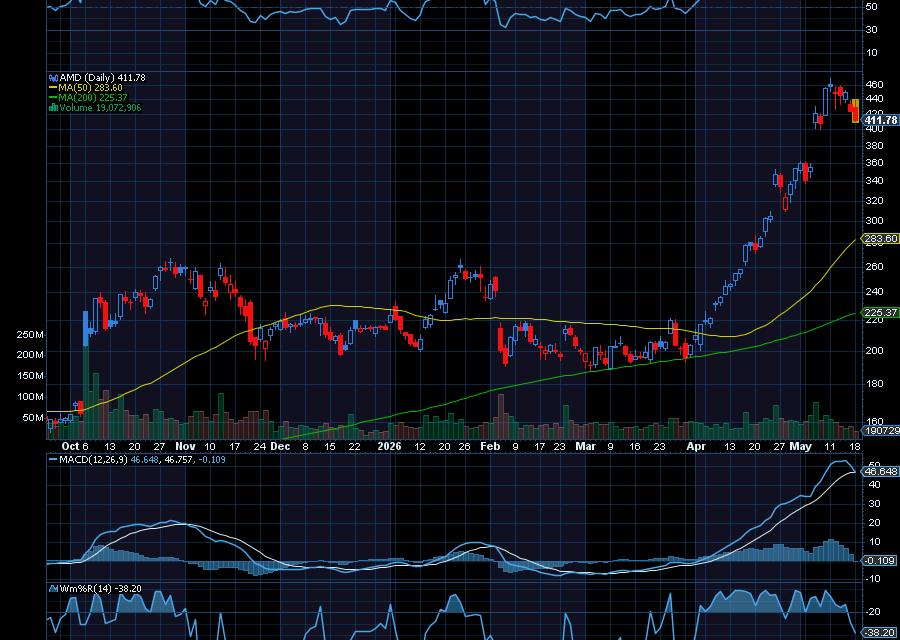900x640 pixels.
Task: Click the Dec date label
Action: [280, 447]
